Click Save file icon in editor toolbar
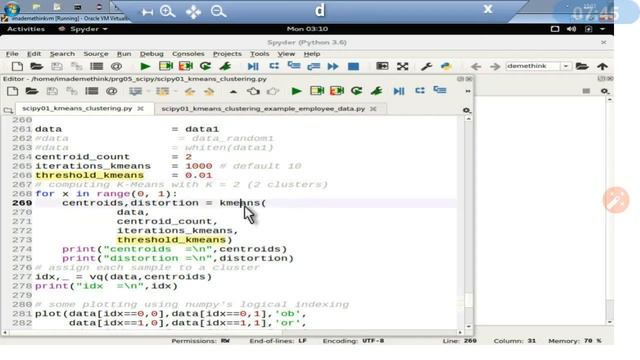This screenshot has width=640, height=360. click(x=52, y=91)
